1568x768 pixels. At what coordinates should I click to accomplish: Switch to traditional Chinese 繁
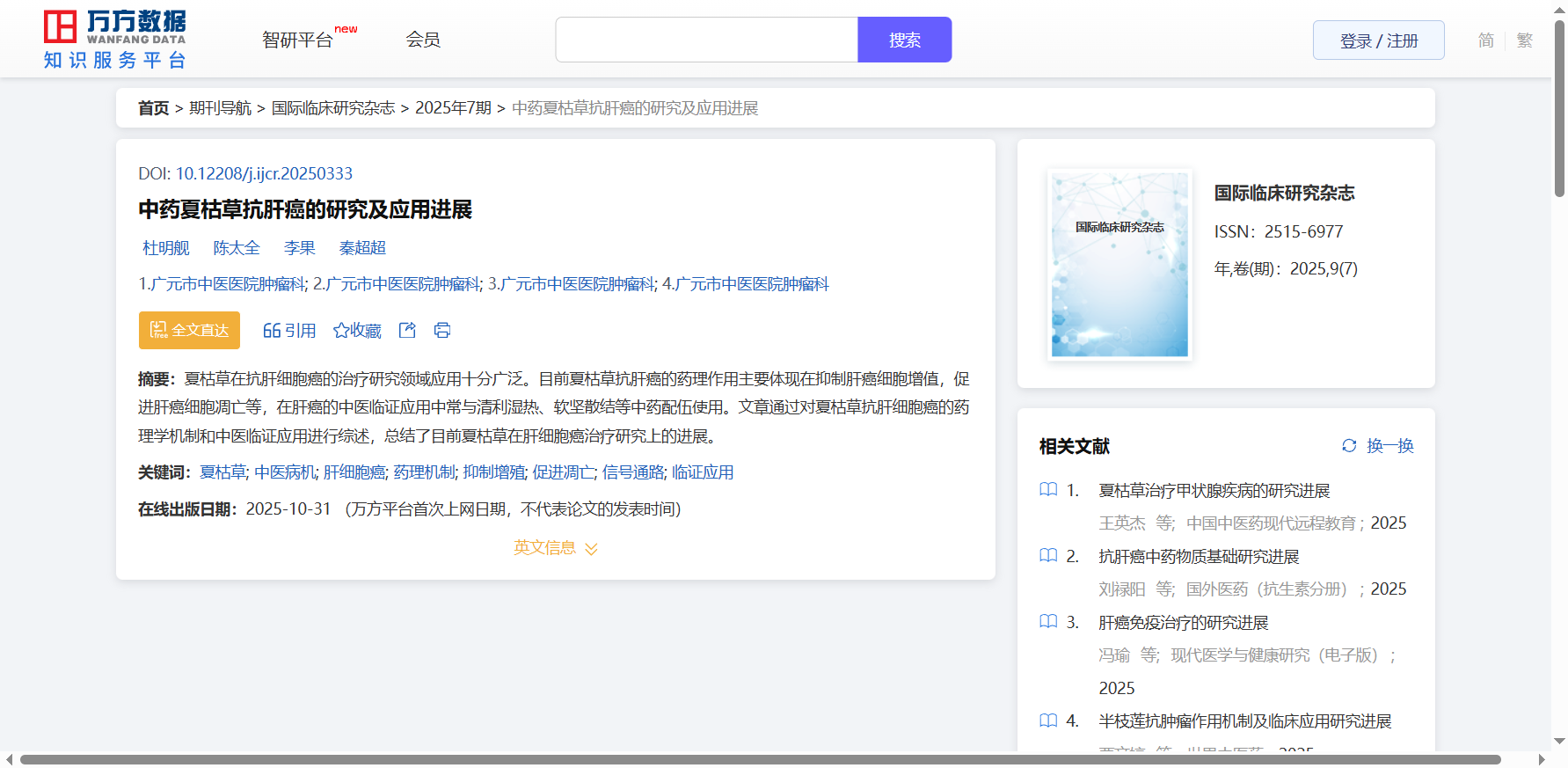click(x=1525, y=40)
